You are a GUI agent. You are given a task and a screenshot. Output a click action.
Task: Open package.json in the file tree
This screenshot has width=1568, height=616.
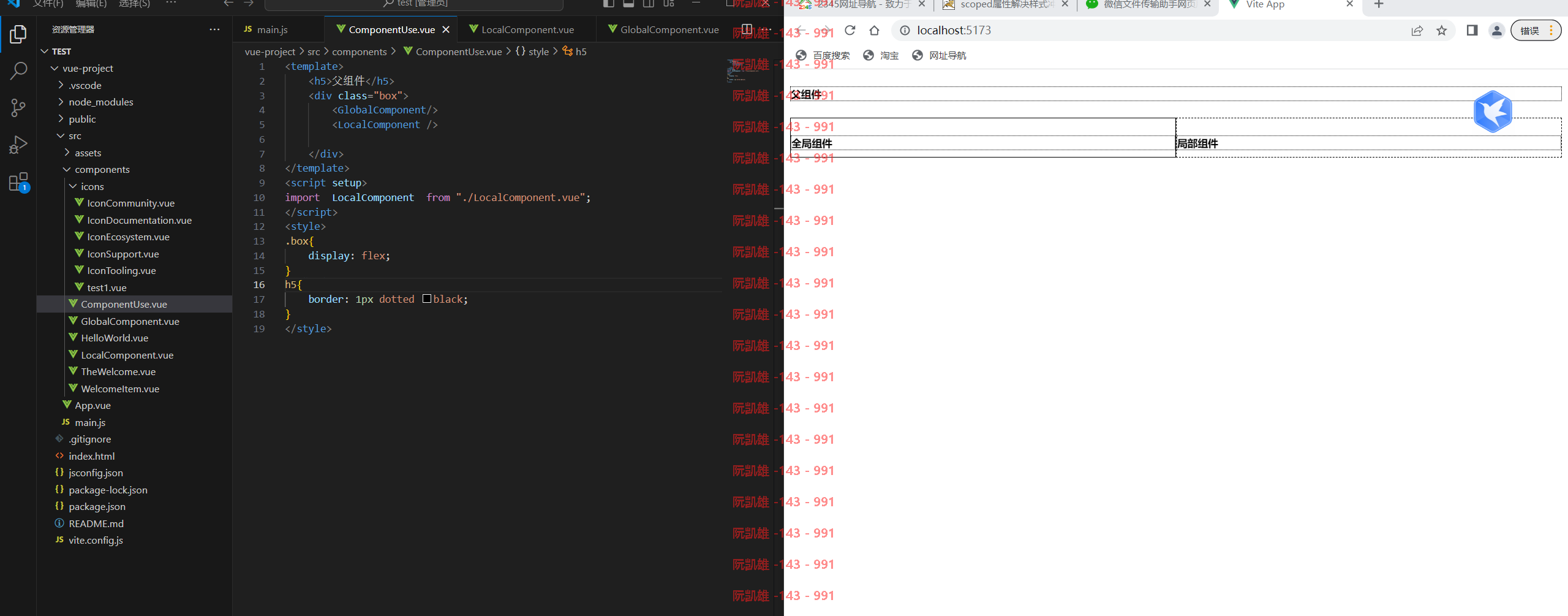click(97, 506)
